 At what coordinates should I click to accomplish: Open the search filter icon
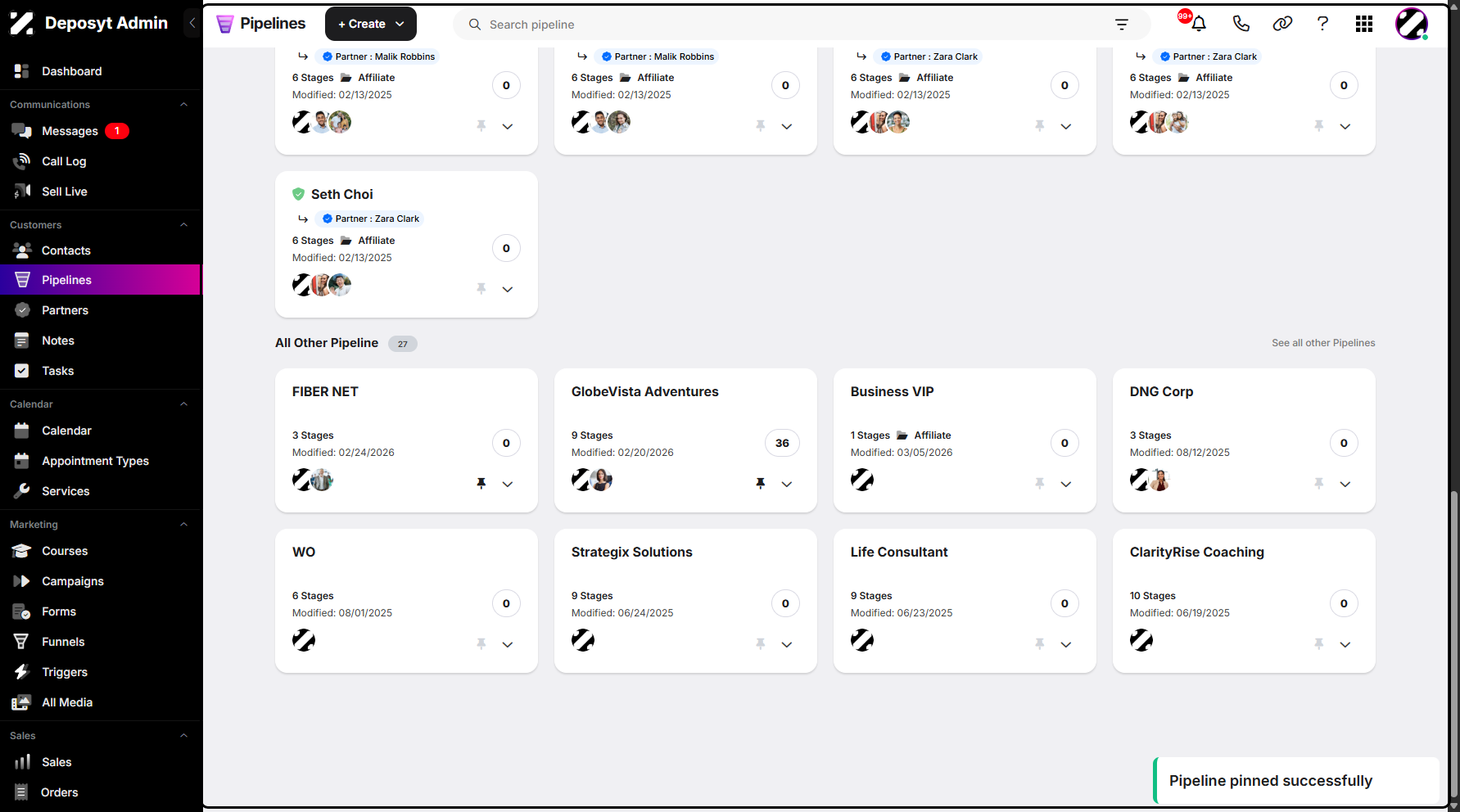point(1122,25)
